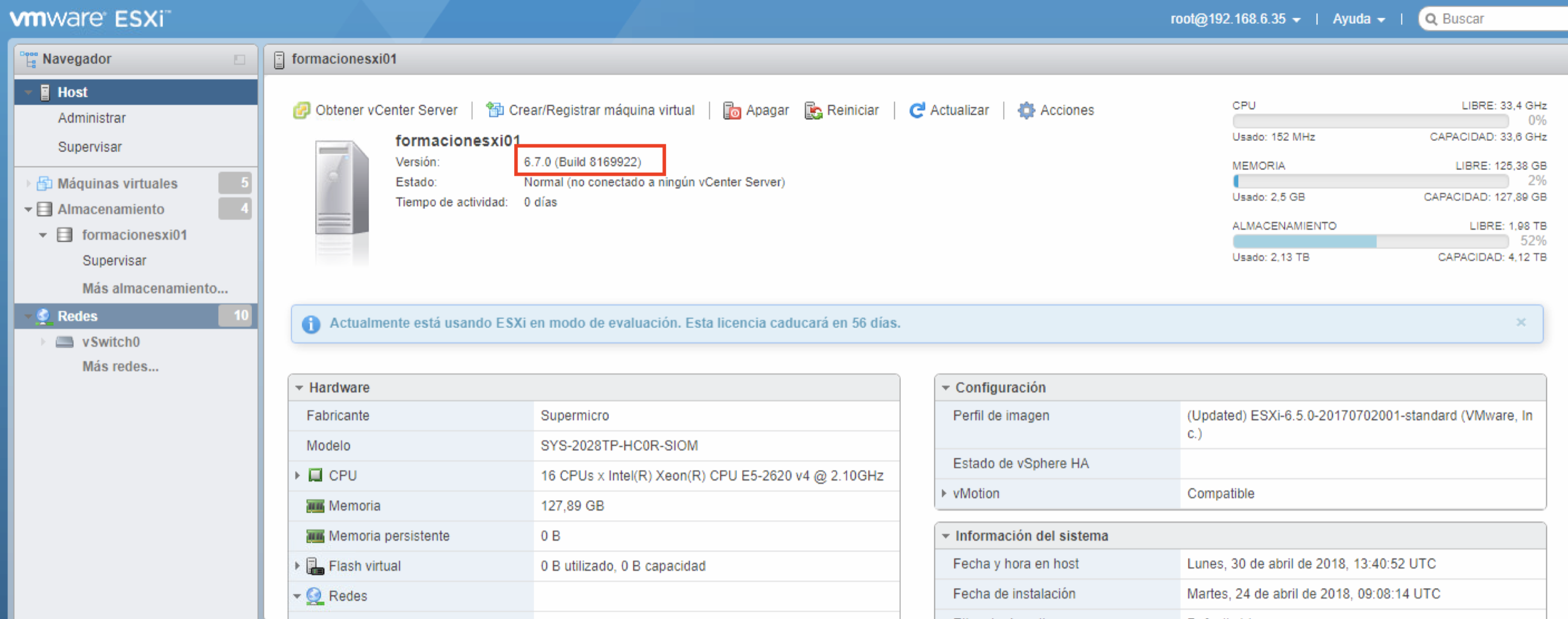
Task: Collapse the Host tree node
Action: click(28, 93)
